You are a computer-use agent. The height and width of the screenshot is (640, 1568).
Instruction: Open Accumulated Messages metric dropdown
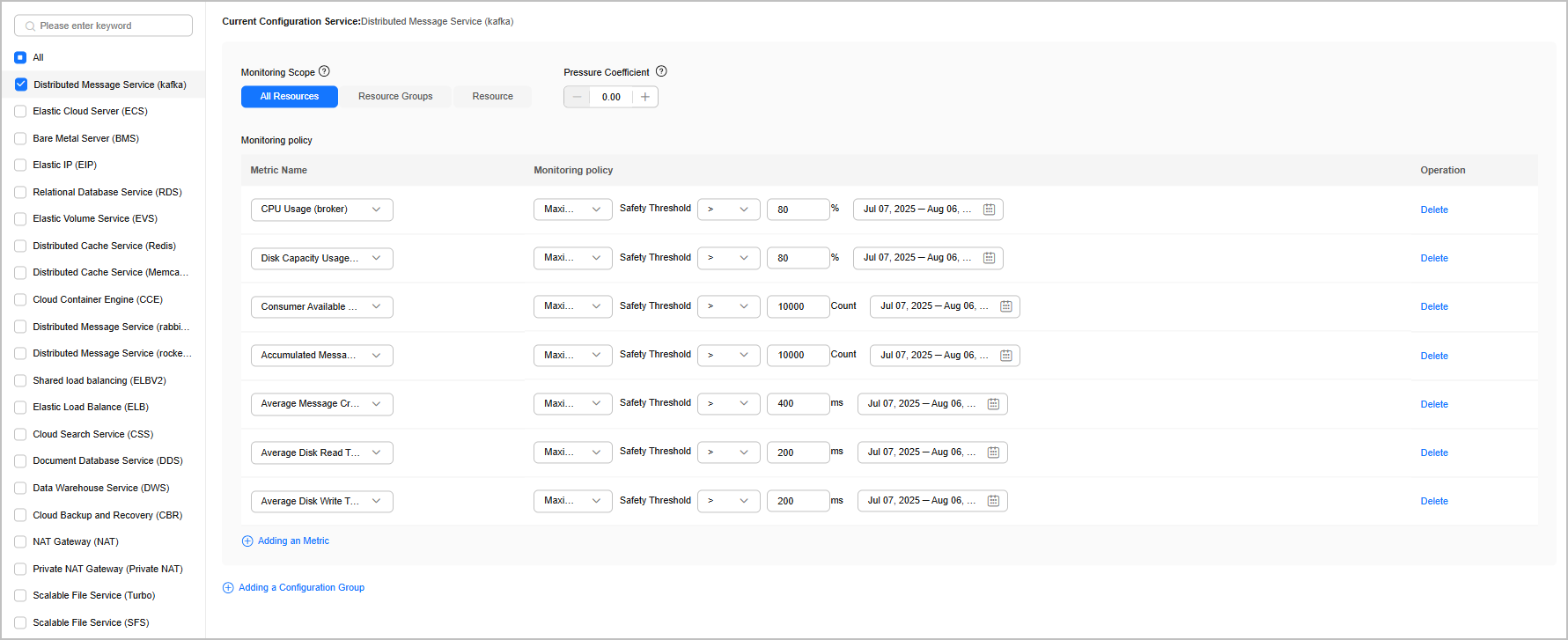pos(322,356)
